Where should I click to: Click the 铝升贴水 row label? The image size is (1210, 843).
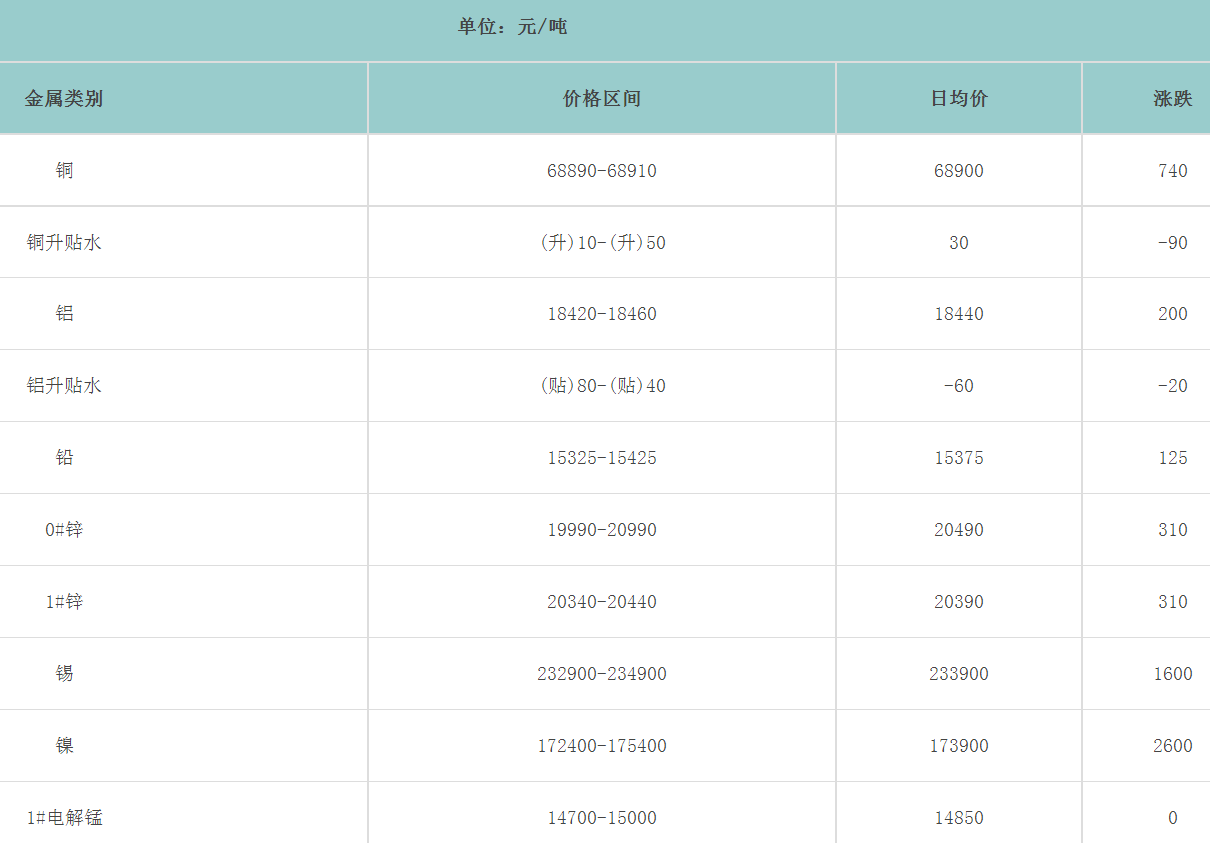pos(64,386)
